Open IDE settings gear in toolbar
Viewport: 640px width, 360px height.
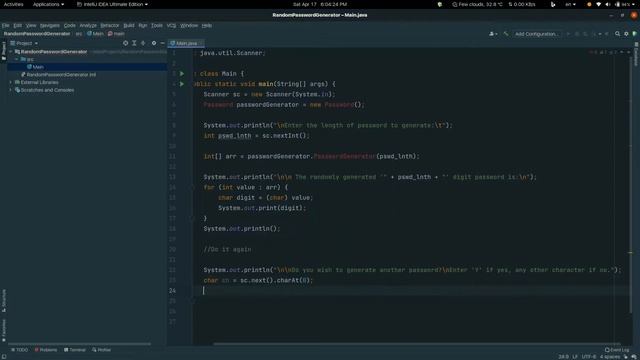tap(626, 34)
